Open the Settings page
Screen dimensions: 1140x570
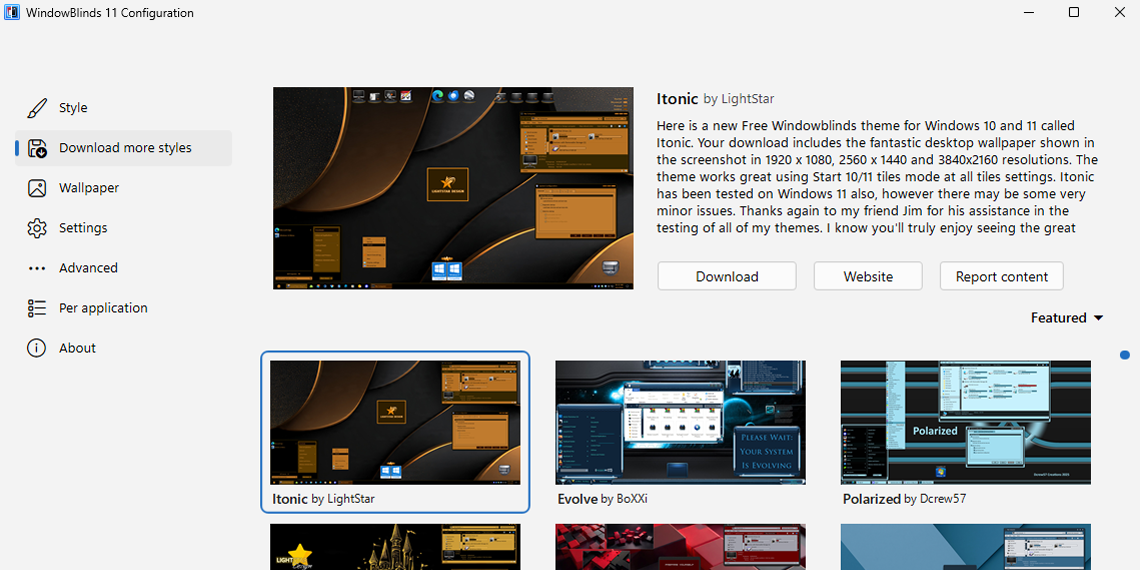pyautogui.click(x=124, y=228)
